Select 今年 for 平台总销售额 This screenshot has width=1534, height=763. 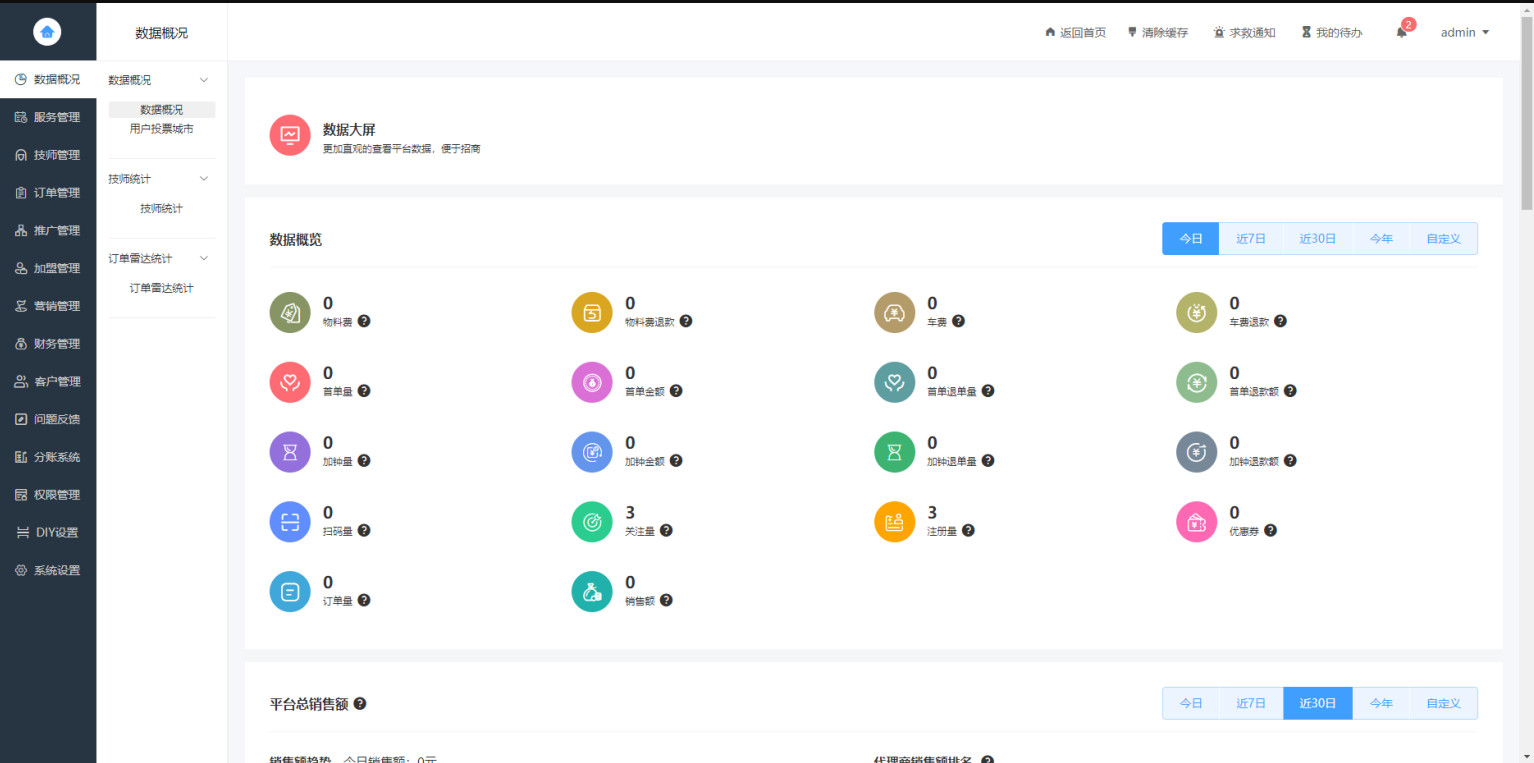[1381, 703]
